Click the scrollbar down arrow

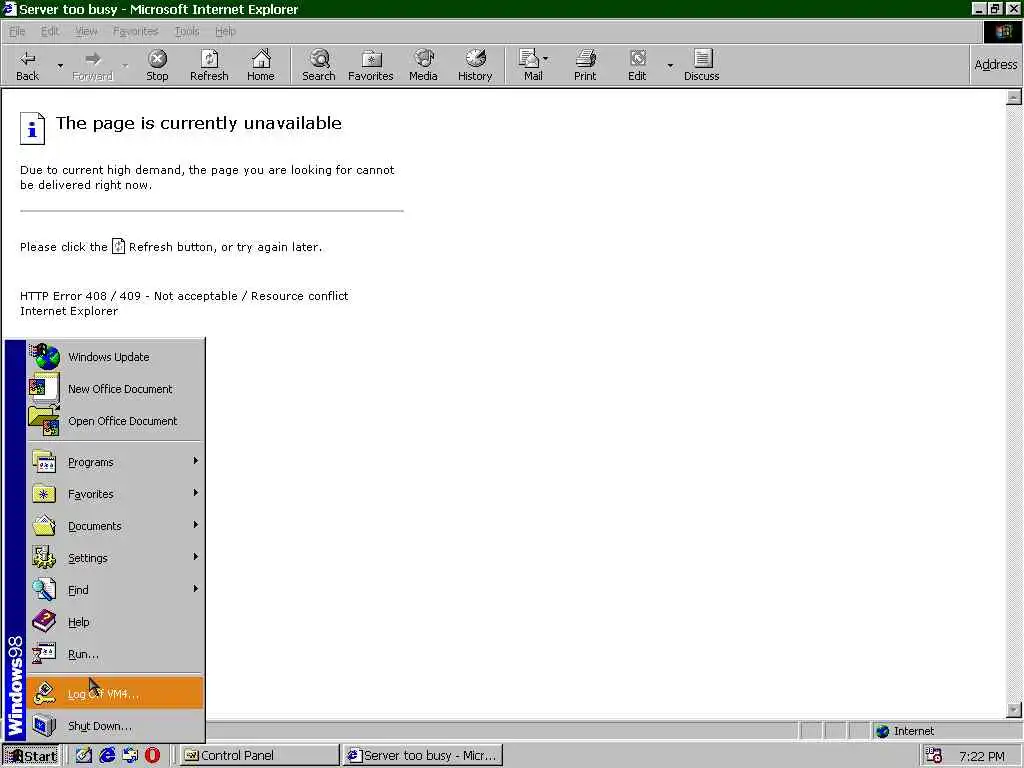click(1014, 709)
